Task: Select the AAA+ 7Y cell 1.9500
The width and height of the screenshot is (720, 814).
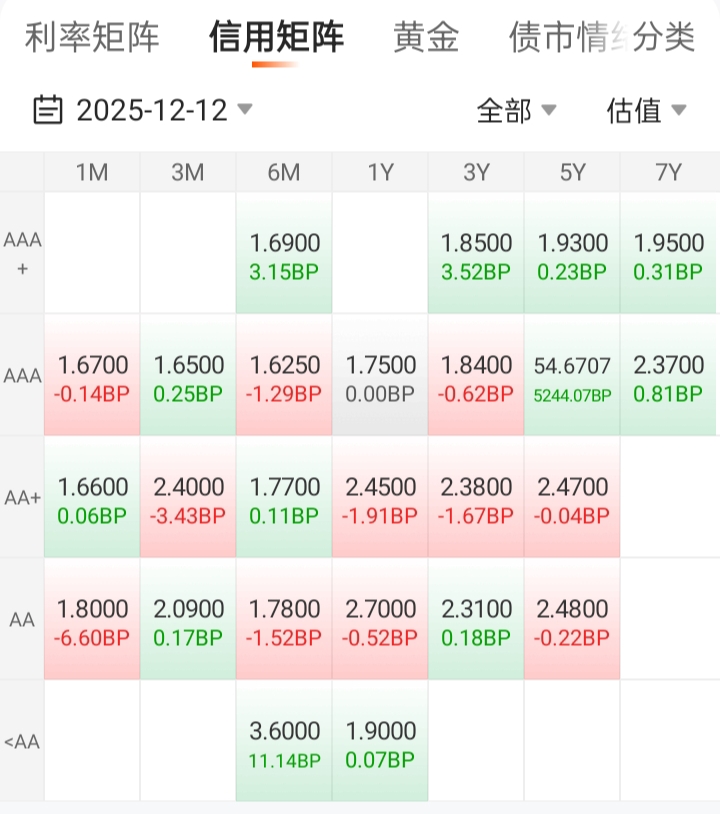Action: [x=668, y=254]
